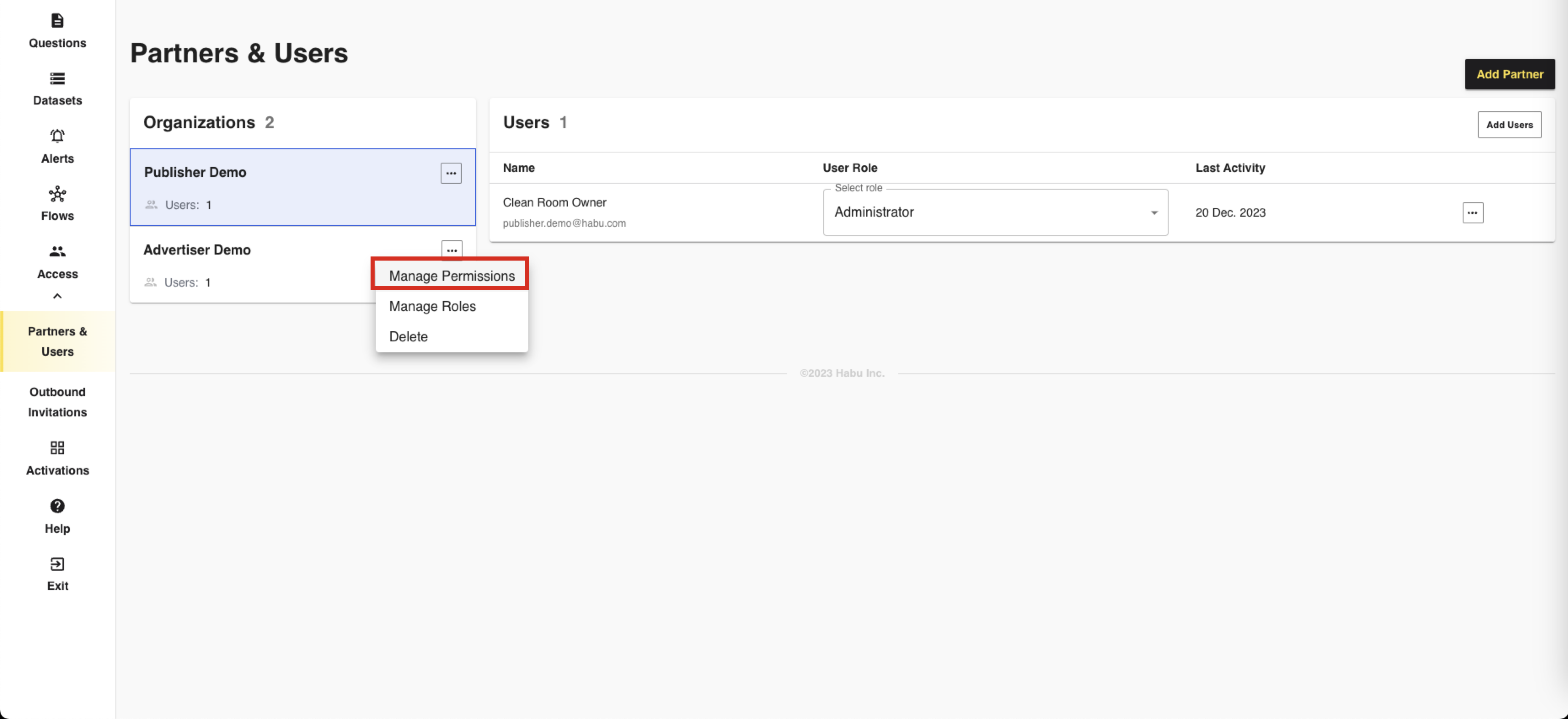Click the Exit icon in sidebar
The height and width of the screenshot is (719, 1568).
(x=57, y=564)
